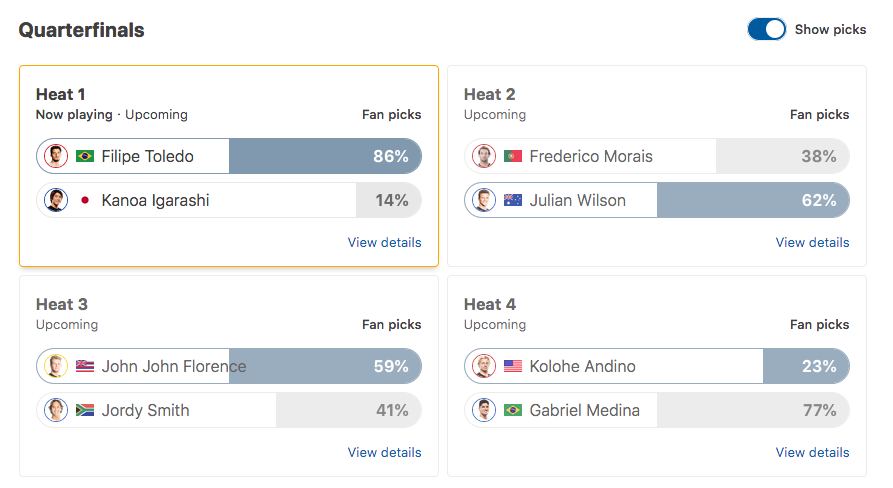Toggle the Show picks switch
This screenshot has height=488, width=893.
coord(767,29)
